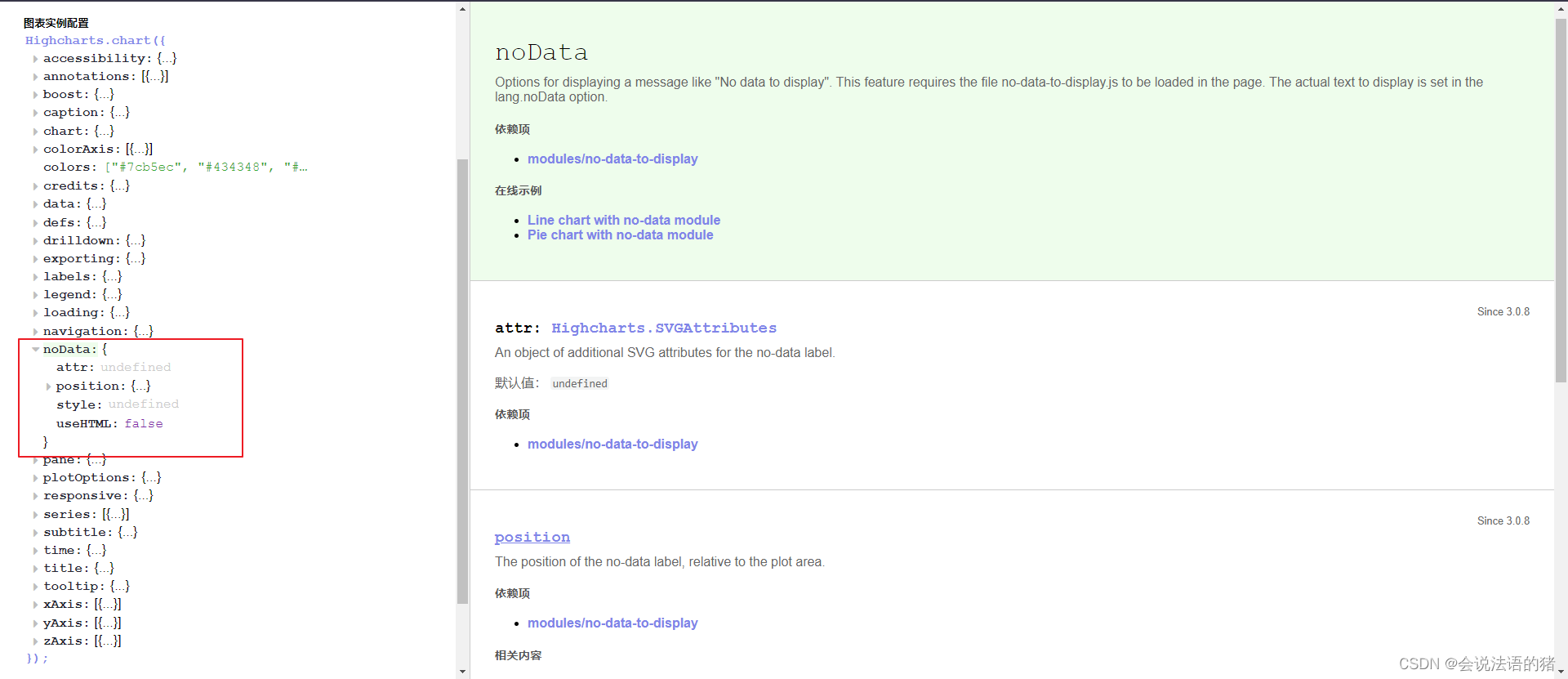Screen dimensions: 1568x679
Task: Open noData's modules/no-data-to-display dependency link
Action: pos(612,159)
